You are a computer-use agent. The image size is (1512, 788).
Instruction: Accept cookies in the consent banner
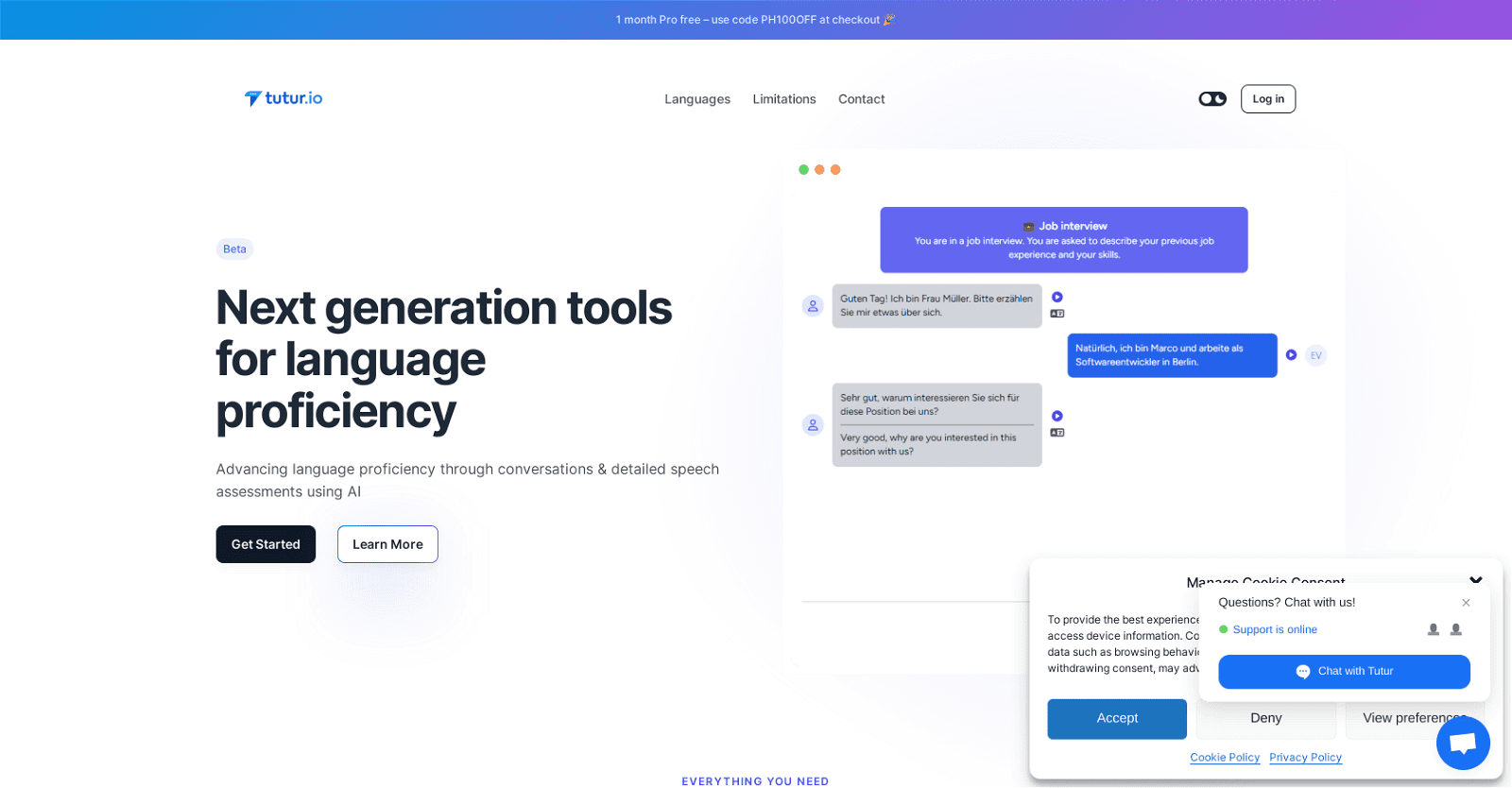tap(1116, 719)
